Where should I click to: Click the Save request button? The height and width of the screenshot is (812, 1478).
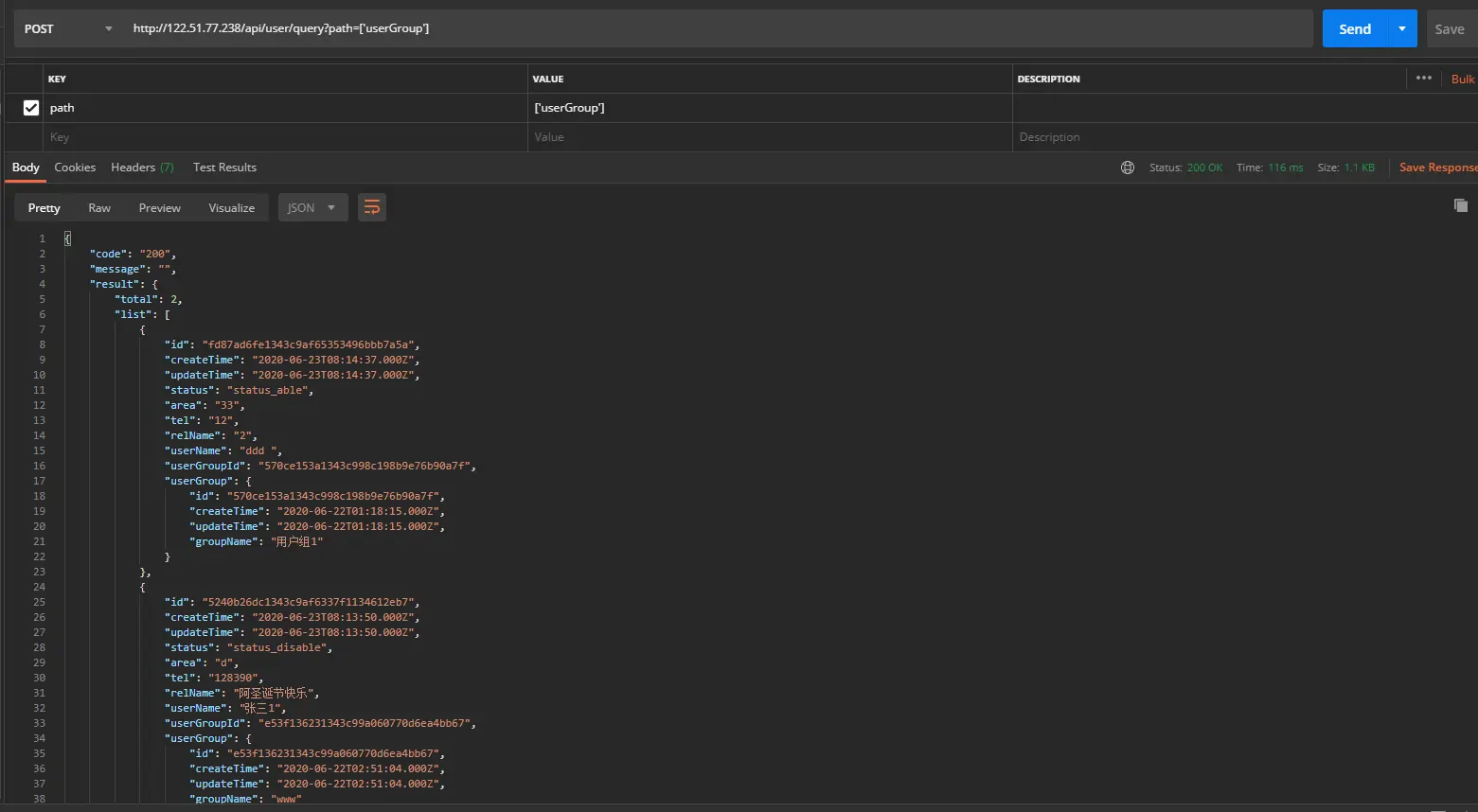1449,28
